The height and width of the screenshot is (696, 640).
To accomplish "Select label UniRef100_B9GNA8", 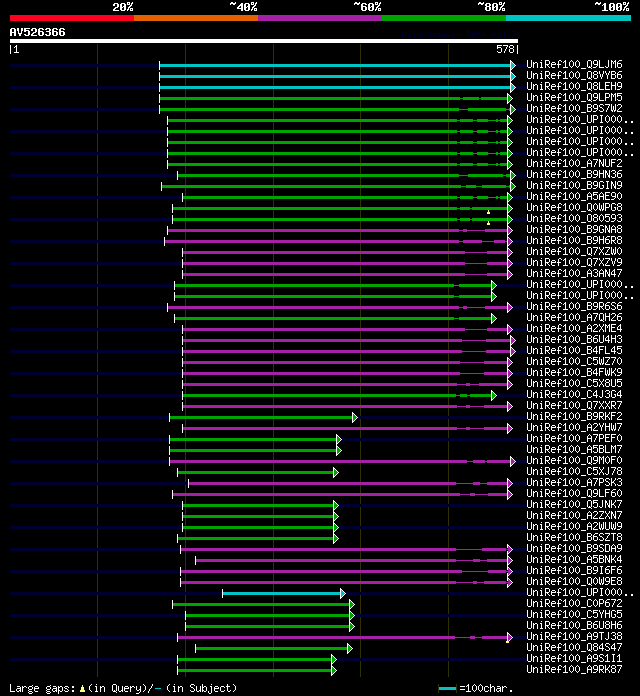I will [574, 229].
